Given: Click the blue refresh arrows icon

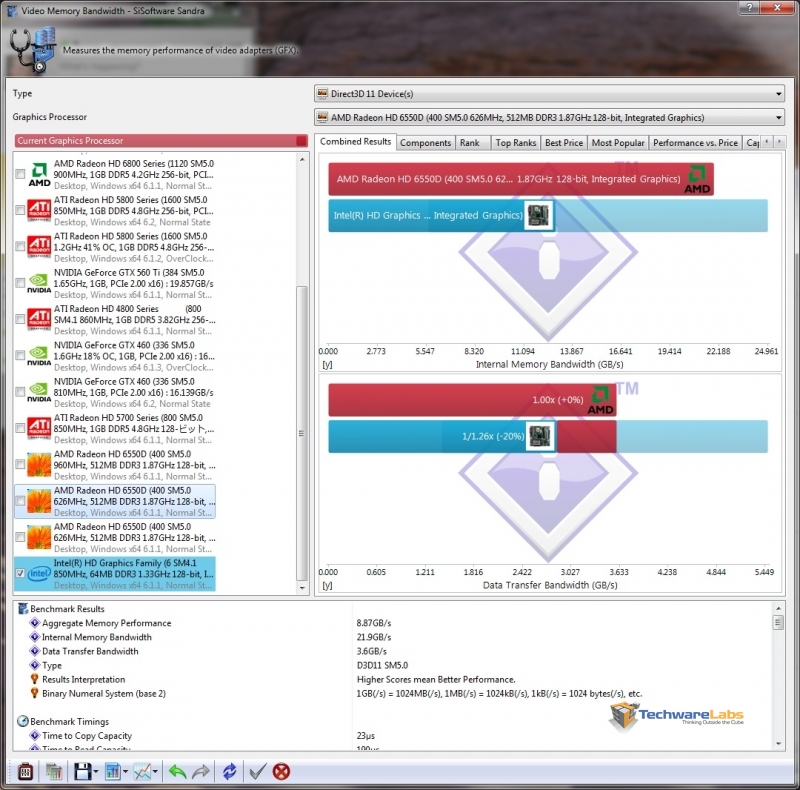Looking at the screenshot, I should pyautogui.click(x=229, y=771).
